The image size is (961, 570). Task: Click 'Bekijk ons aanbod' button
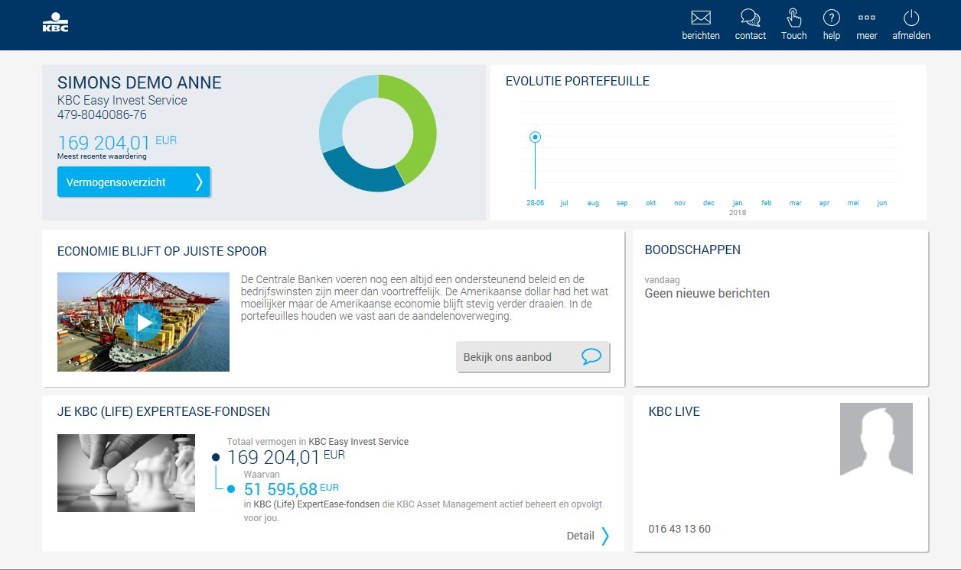point(533,357)
